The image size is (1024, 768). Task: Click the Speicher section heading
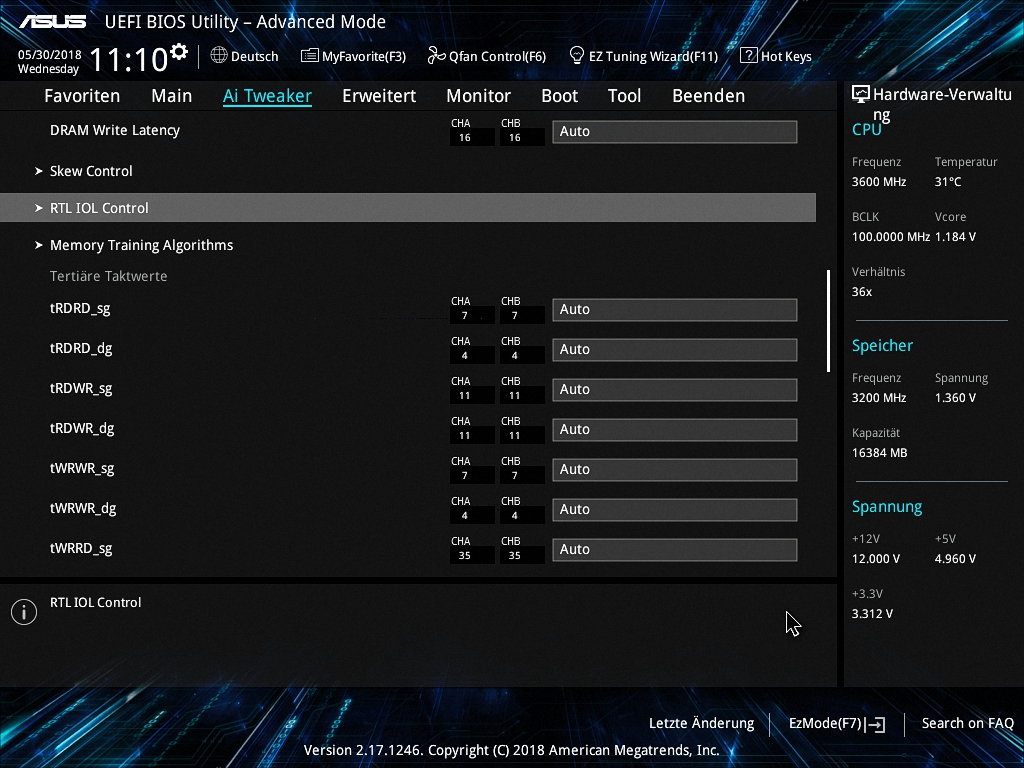(x=882, y=346)
